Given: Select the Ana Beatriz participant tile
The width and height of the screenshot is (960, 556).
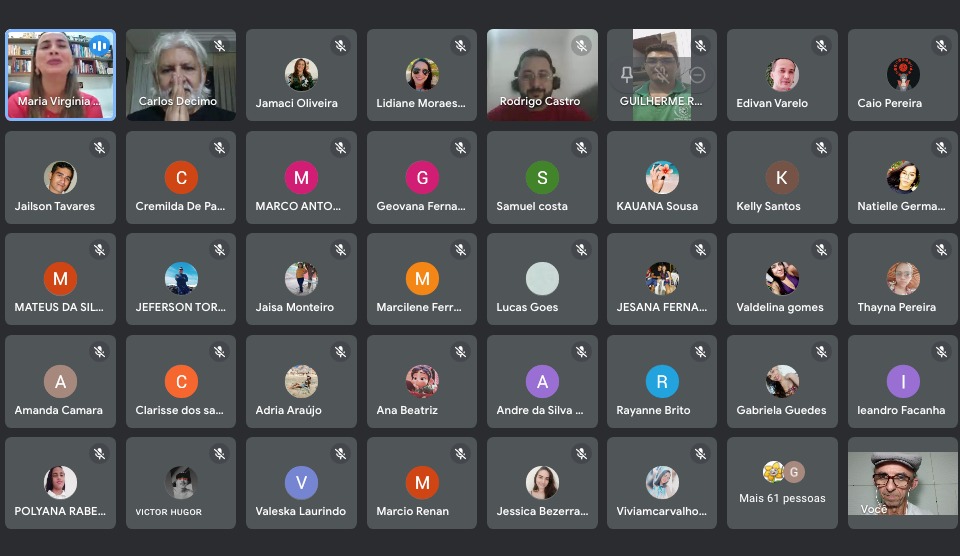Looking at the screenshot, I should pos(422,381).
